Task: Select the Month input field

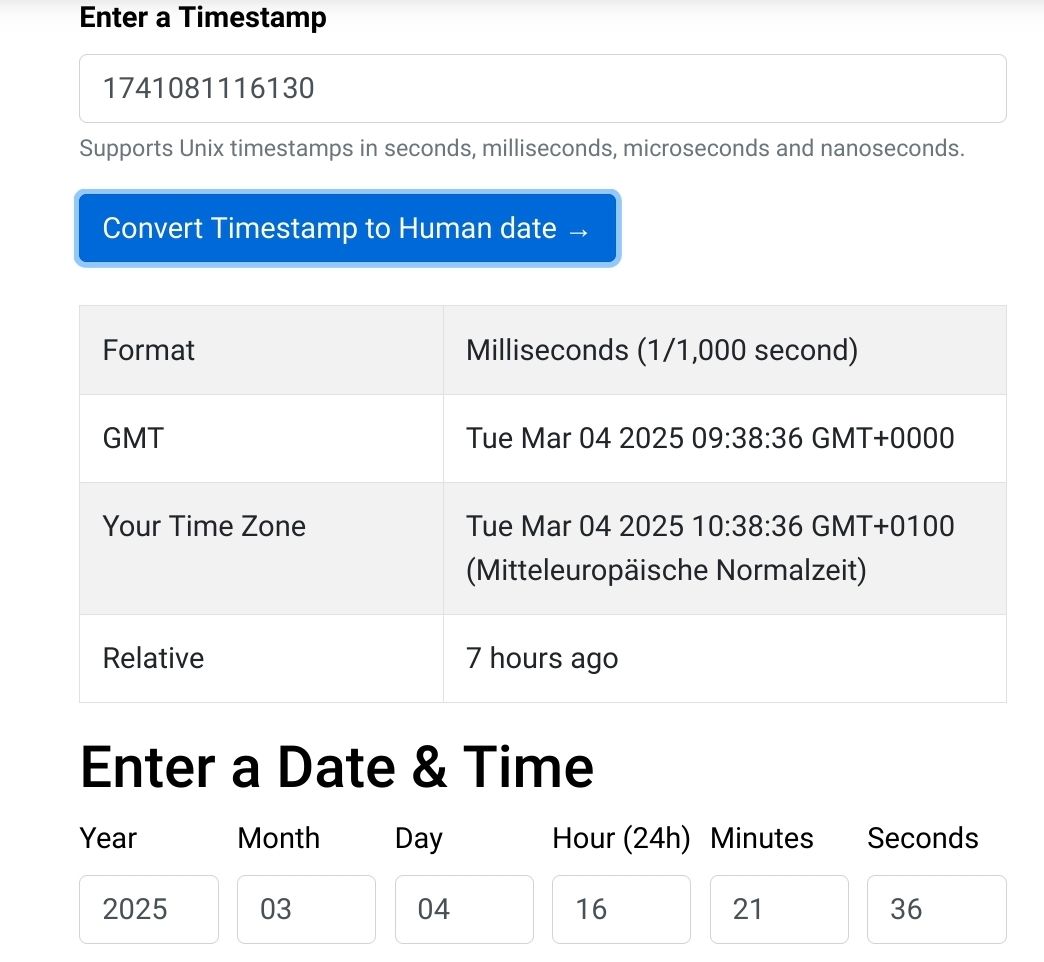Action: coord(306,909)
